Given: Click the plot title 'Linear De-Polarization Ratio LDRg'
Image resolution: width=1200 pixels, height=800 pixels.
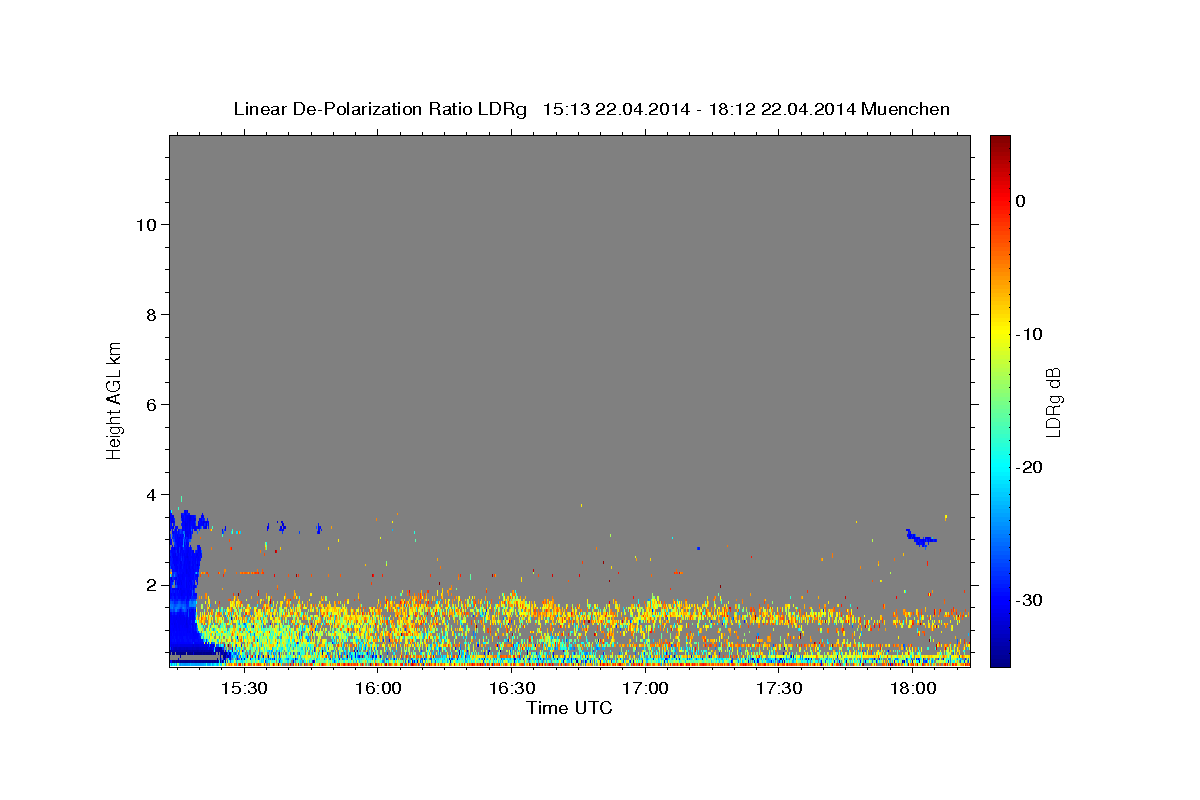Looking at the screenshot, I should [x=380, y=109].
